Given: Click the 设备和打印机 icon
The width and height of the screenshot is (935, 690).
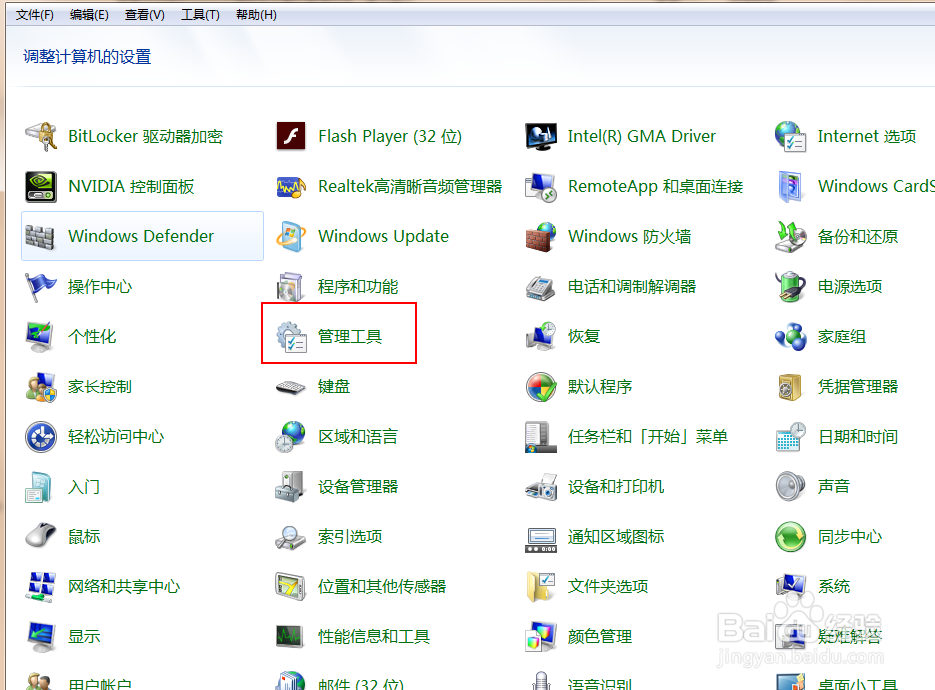Looking at the screenshot, I should pyautogui.click(x=541, y=487).
